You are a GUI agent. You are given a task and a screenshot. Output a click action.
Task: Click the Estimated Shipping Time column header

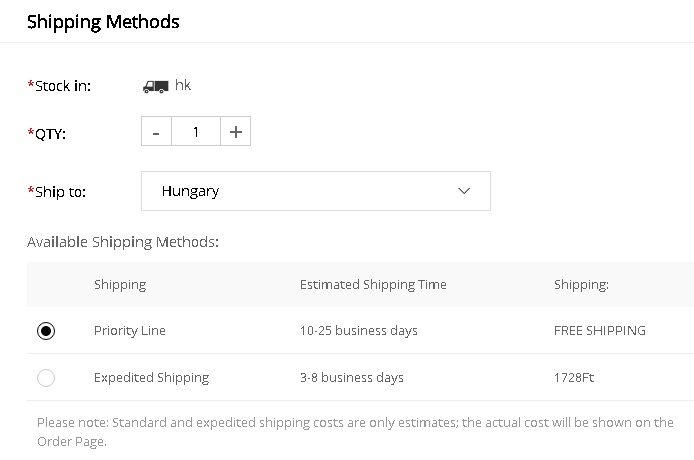coord(373,285)
